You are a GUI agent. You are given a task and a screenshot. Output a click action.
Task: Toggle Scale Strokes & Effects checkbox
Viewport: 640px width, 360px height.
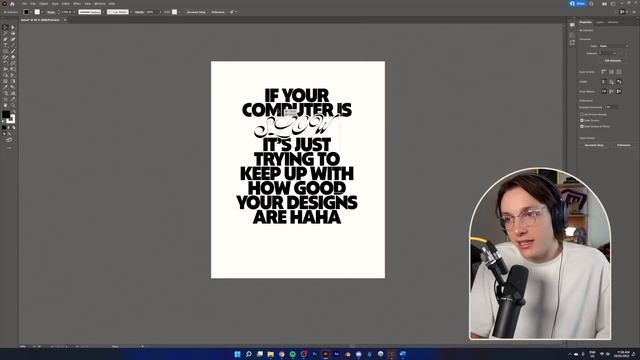pos(582,126)
